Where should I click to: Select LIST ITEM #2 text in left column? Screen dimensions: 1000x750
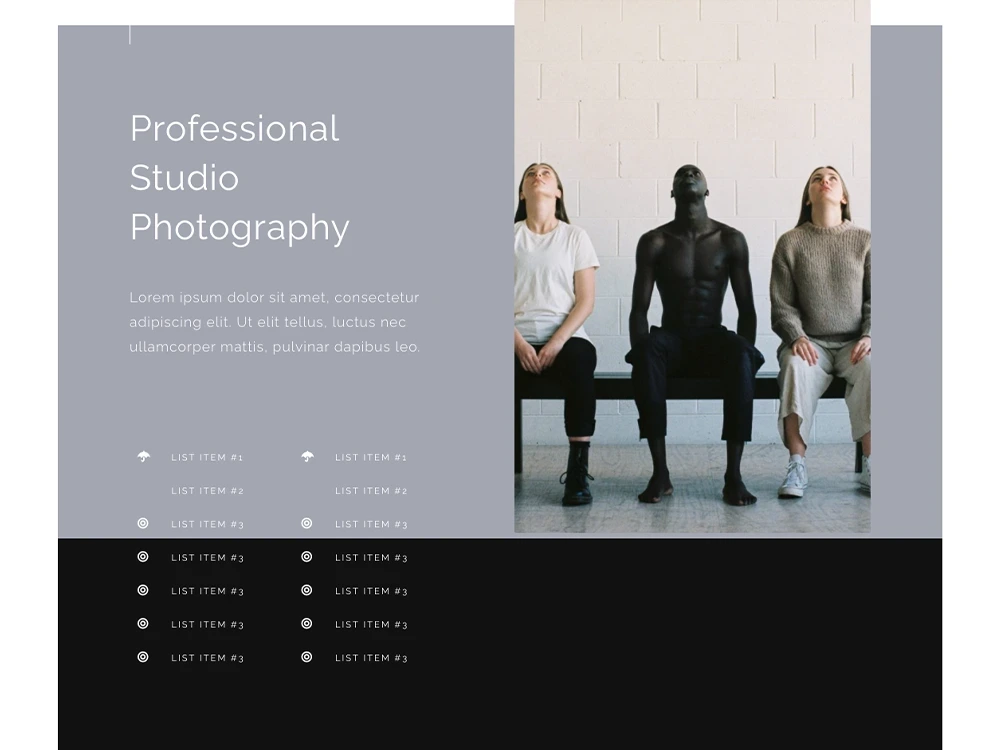click(207, 490)
